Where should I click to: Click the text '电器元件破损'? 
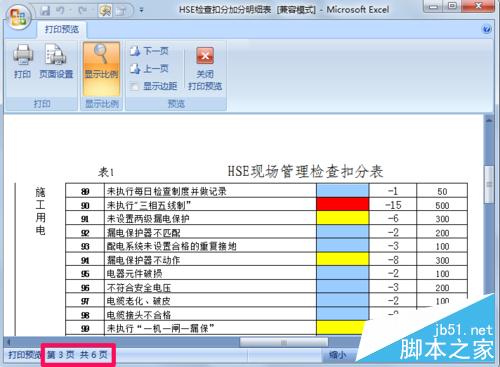click(134, 273)
